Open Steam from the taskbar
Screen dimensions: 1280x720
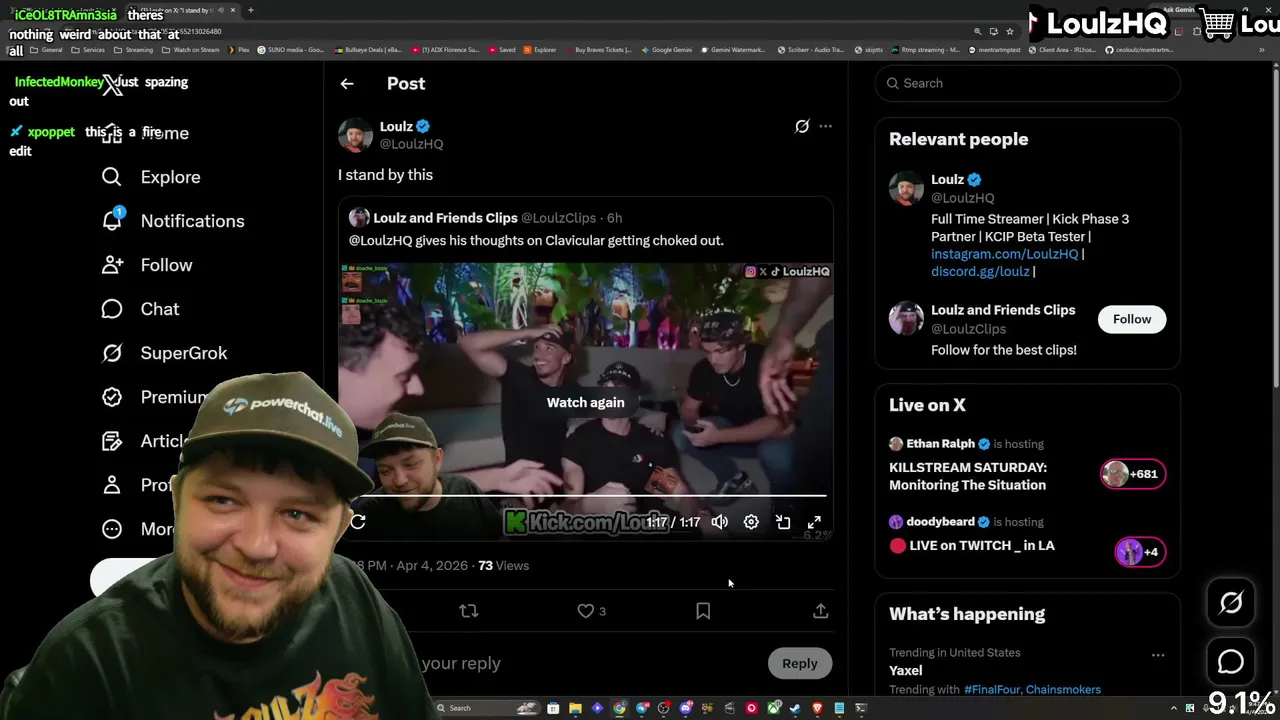pyautogui.click(x=795, y=708)
